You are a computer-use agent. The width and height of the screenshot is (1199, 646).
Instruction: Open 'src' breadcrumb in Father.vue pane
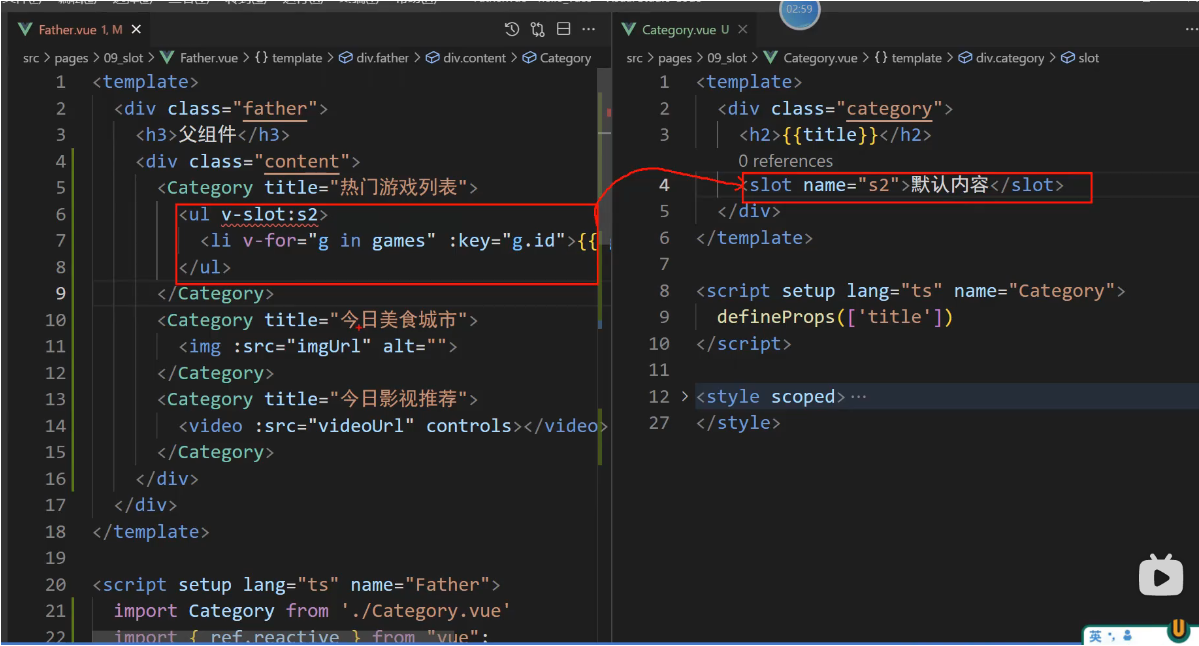coord(31,58)
